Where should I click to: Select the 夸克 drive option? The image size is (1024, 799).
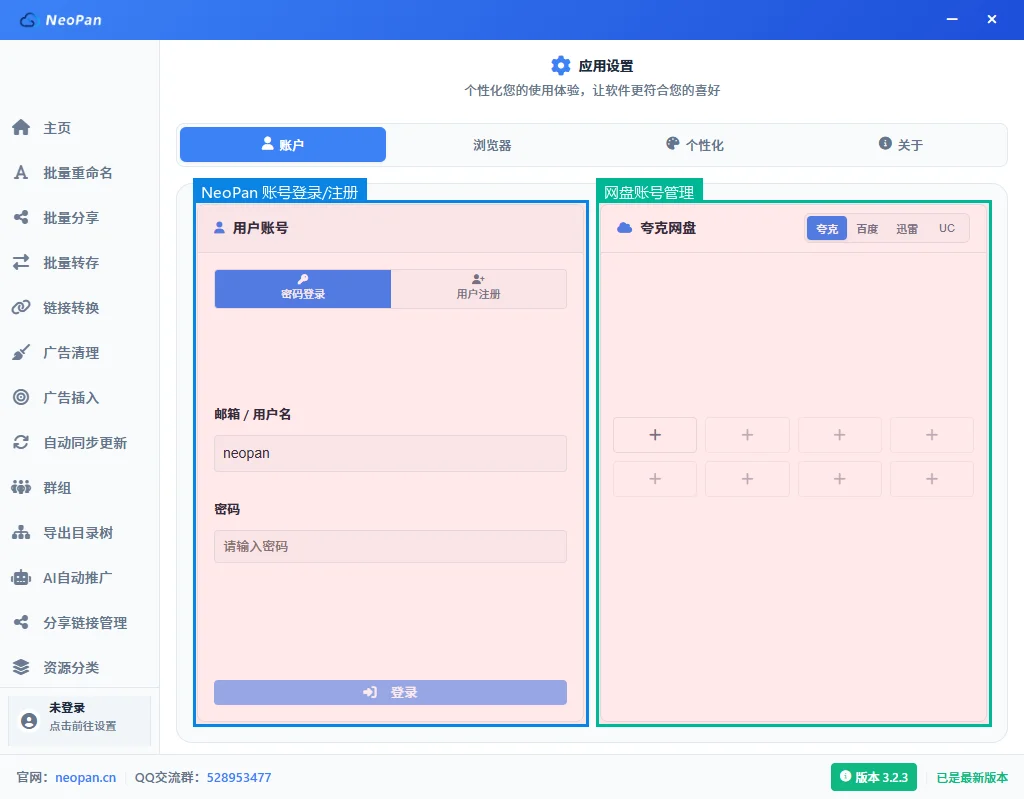point(827,229)
